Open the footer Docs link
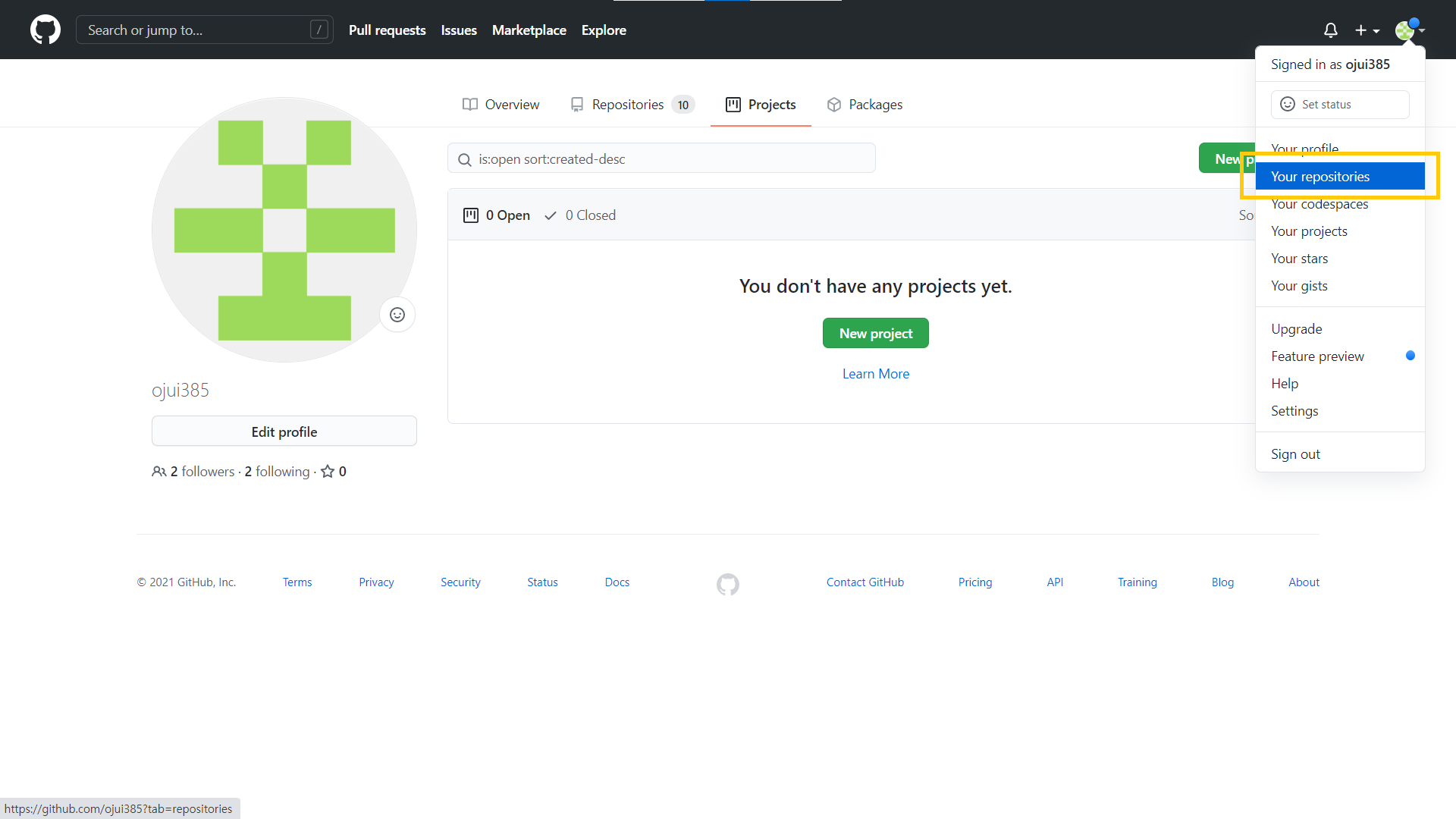The image size is (1456, 819). pyautogui.click(x=617, y=582)
